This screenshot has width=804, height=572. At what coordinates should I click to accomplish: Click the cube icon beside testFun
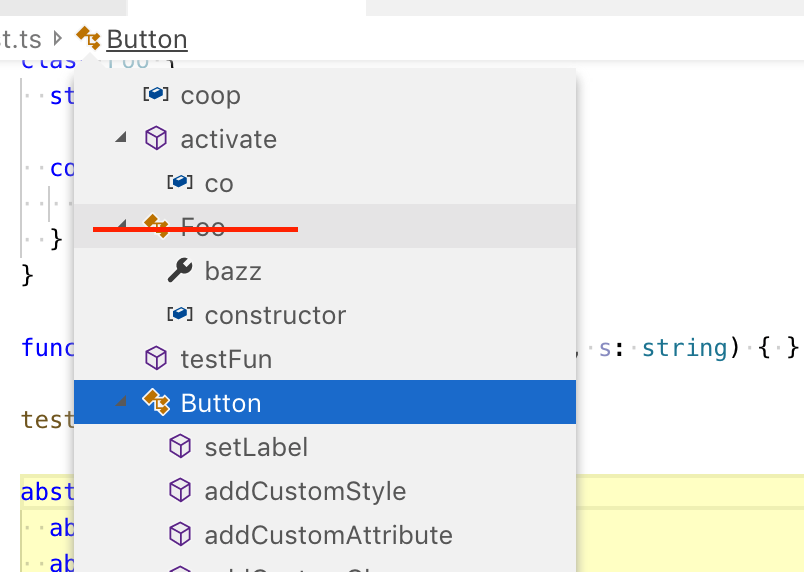point(156,358)
